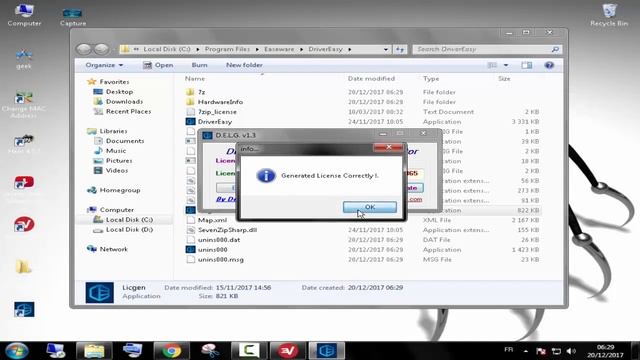Confirm the Info dialog with OK

pos(370,207)
